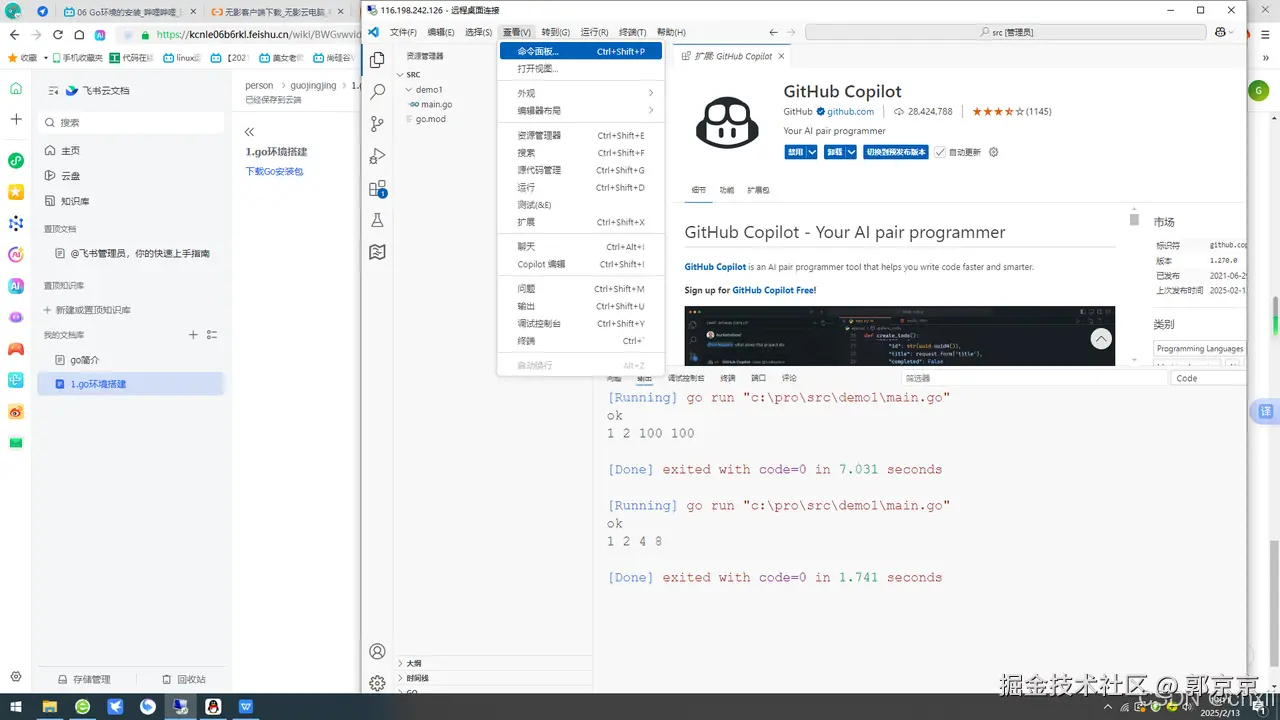Click the browser home button
Viewport: 1280px width, 720px height.
coord(79,34)
